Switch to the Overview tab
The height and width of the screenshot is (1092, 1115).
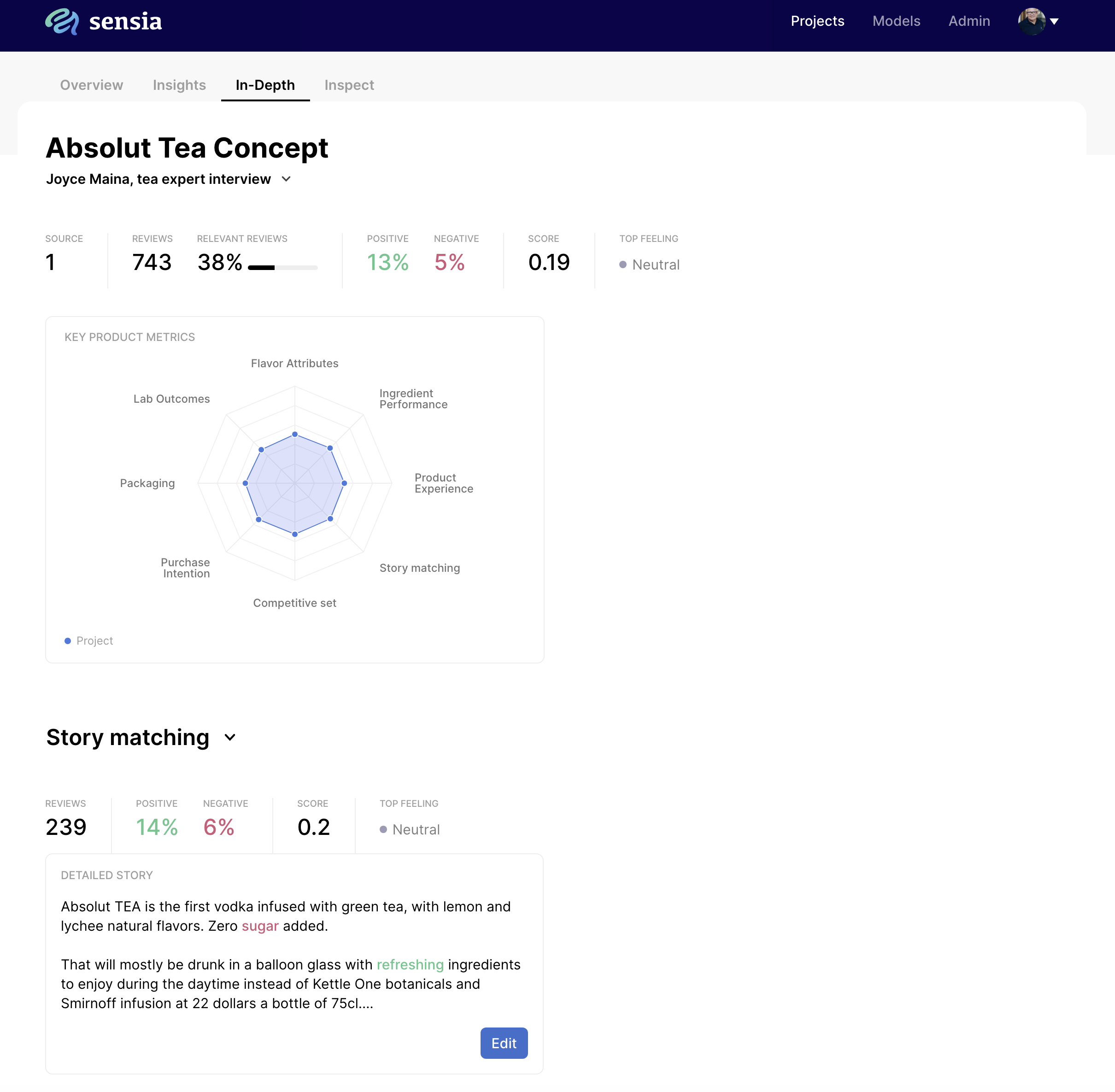pyautogui.click(x=91, y=85)
